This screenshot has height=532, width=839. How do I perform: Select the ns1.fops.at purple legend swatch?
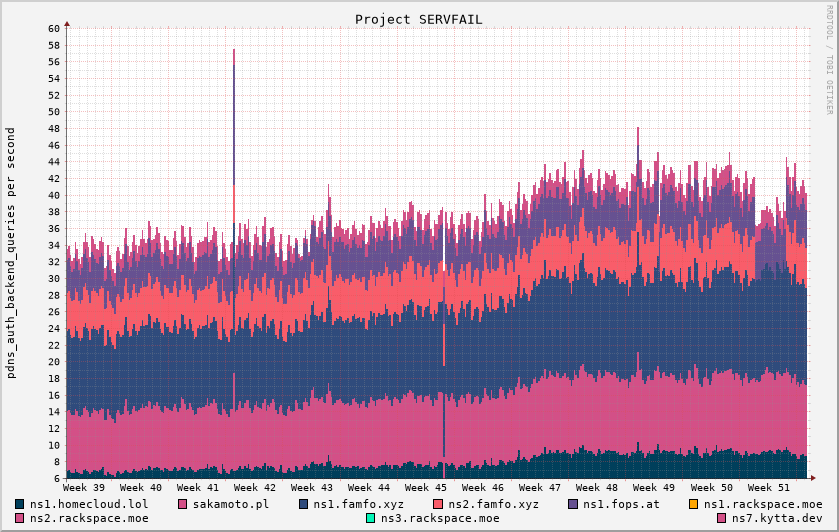[573, 504]
